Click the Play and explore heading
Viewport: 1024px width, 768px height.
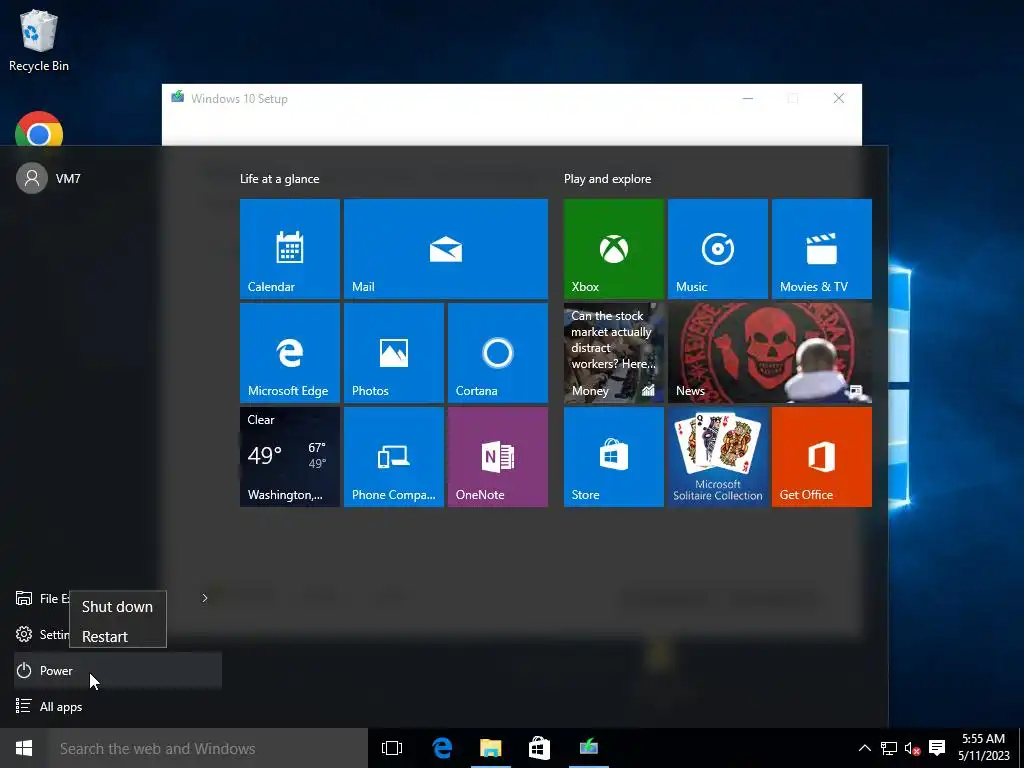607,179
